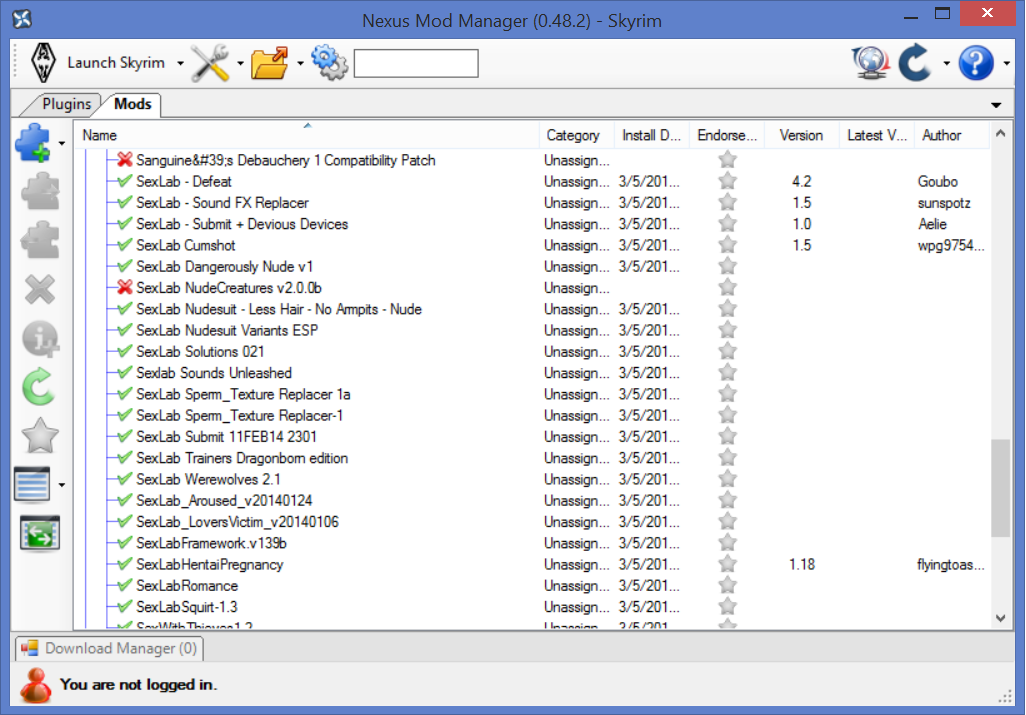Click the mod info tag icon

[x=40, y=339]
